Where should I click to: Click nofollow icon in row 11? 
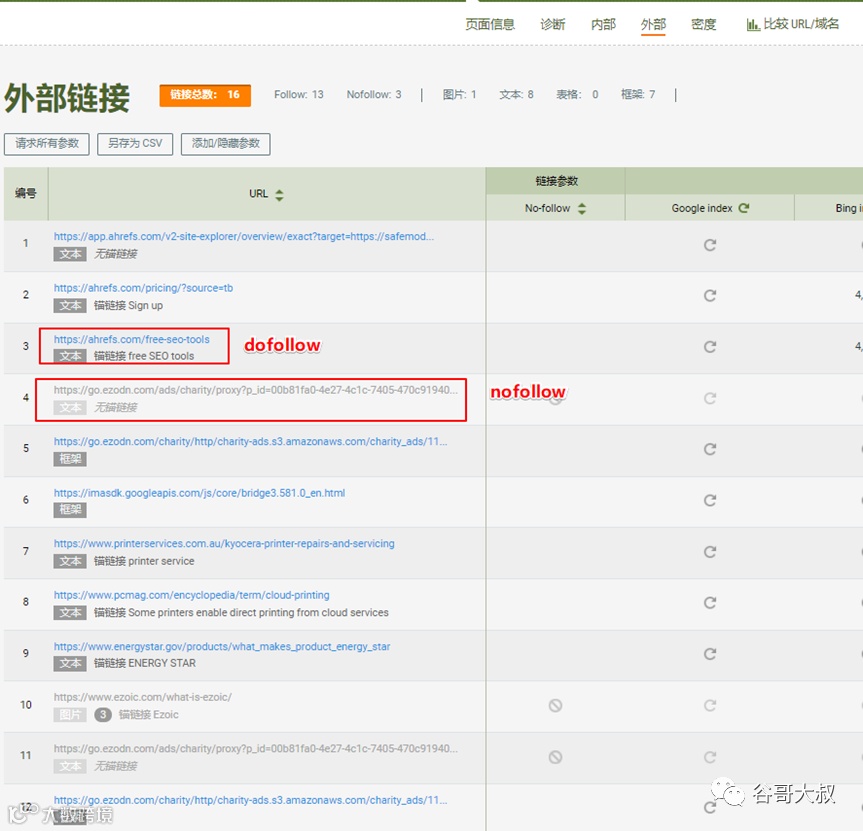555,757
